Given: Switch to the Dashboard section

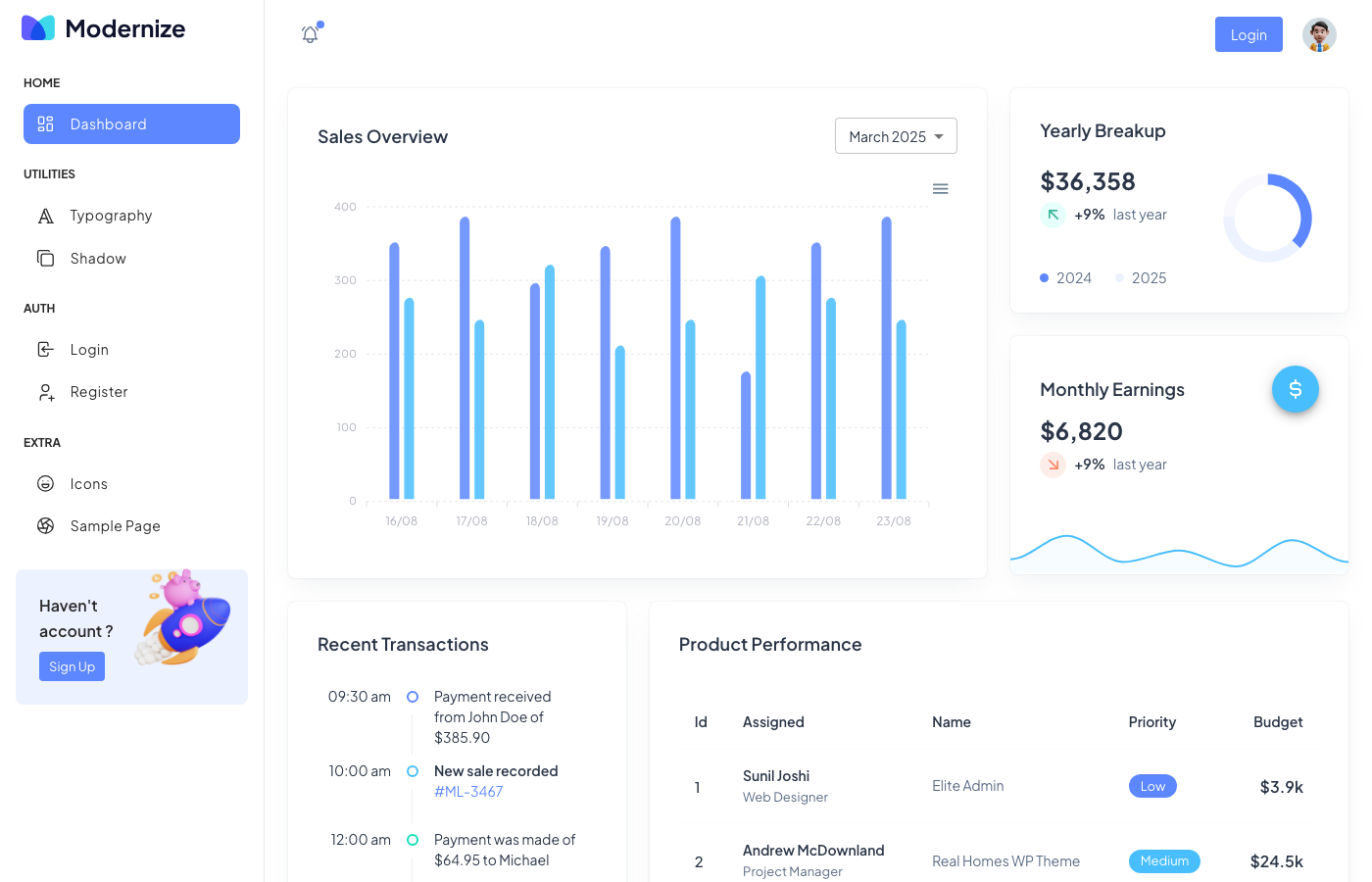Looking at the screenshot, I should click(x=109, y=123).
